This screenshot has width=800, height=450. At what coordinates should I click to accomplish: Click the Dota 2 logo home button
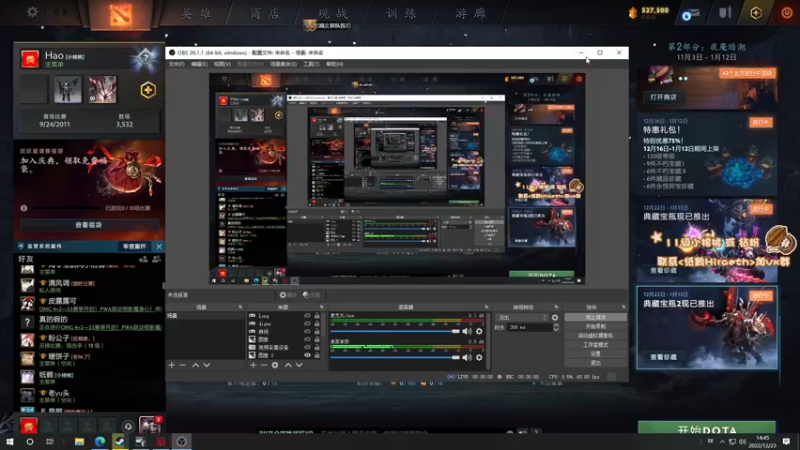click(120, 14)
